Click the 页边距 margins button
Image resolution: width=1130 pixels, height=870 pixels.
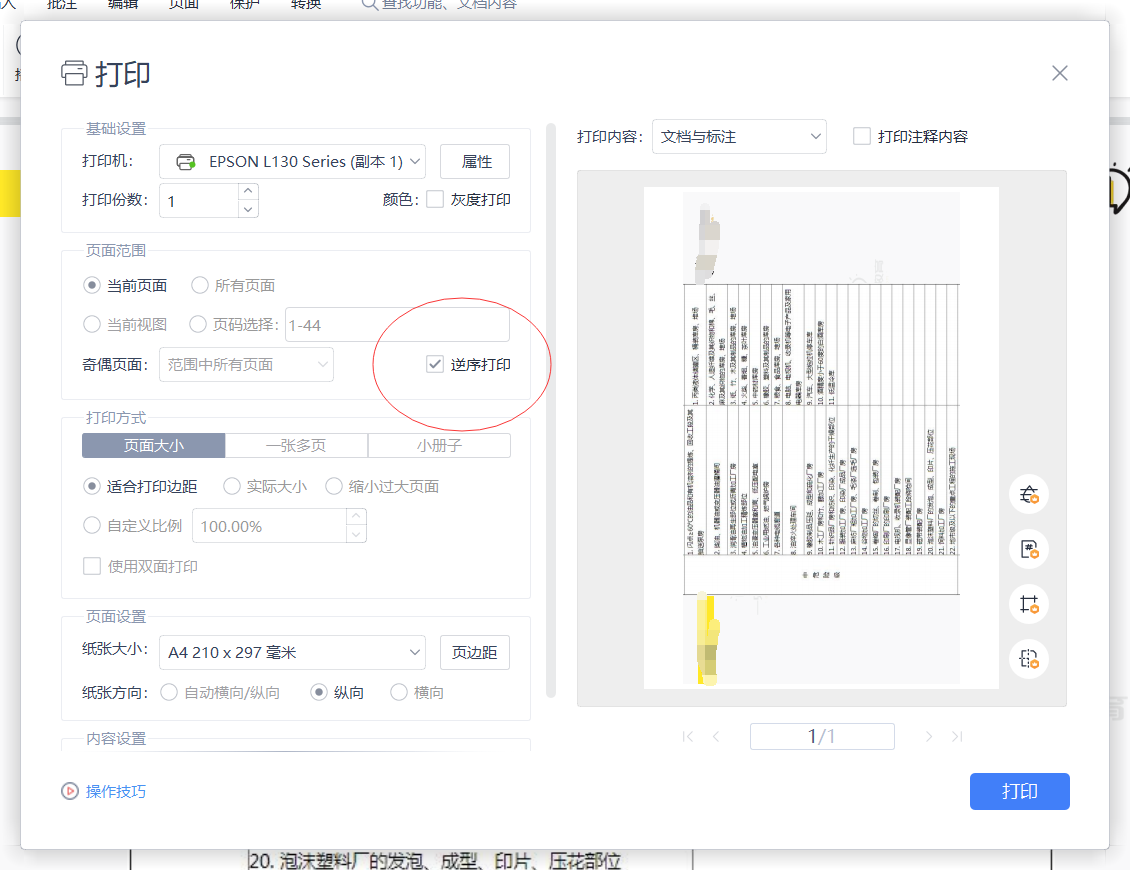pyautogui.click(x=474, y=652)
